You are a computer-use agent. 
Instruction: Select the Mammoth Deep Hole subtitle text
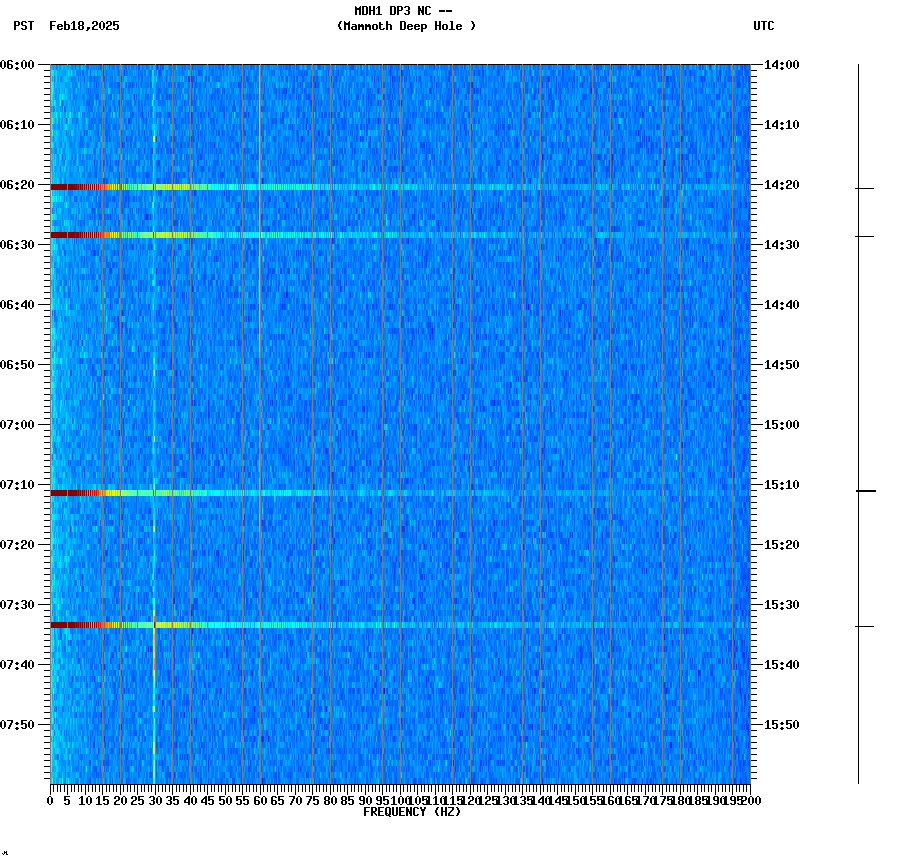click(x=406, y=27)
